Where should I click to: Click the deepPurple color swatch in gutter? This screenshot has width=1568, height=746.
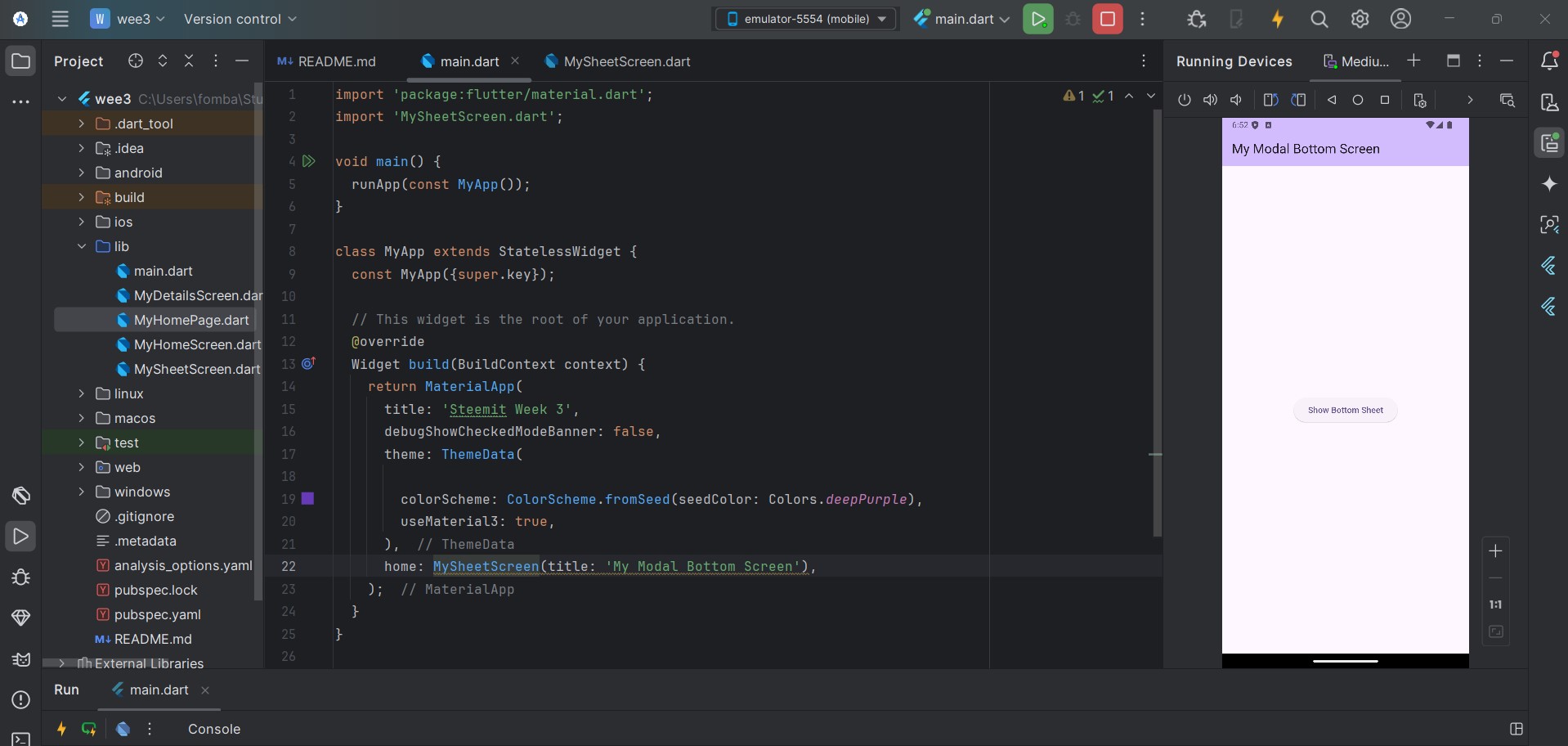click(308, 498)
